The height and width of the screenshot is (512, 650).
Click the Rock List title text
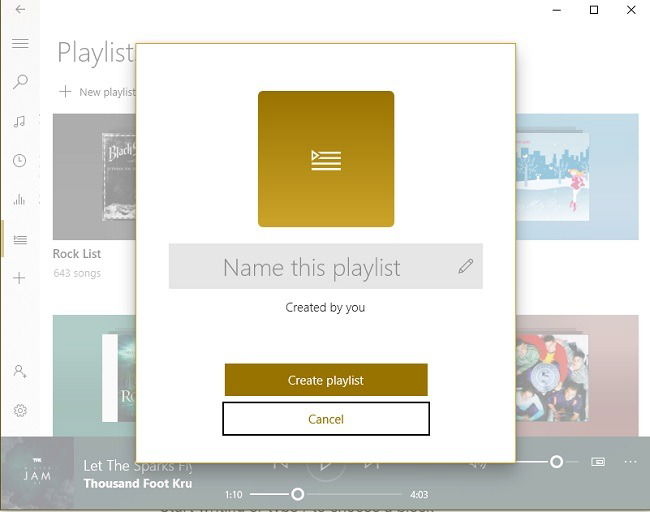tap(77, 254)
